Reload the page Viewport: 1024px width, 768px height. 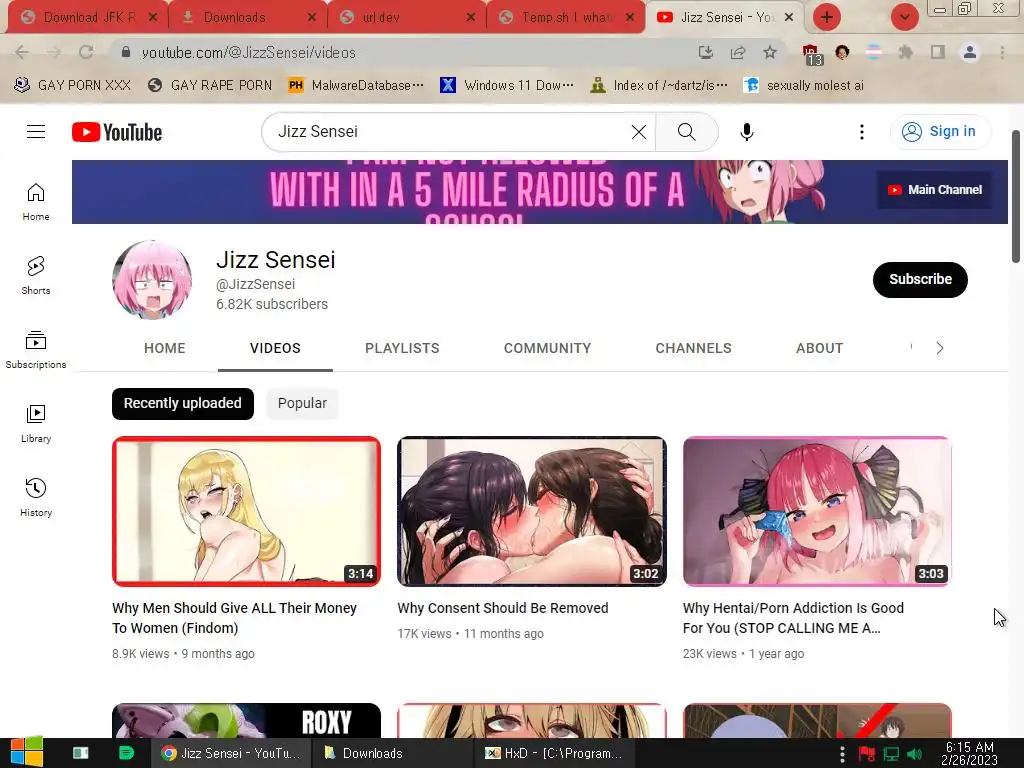click(86, 52)
